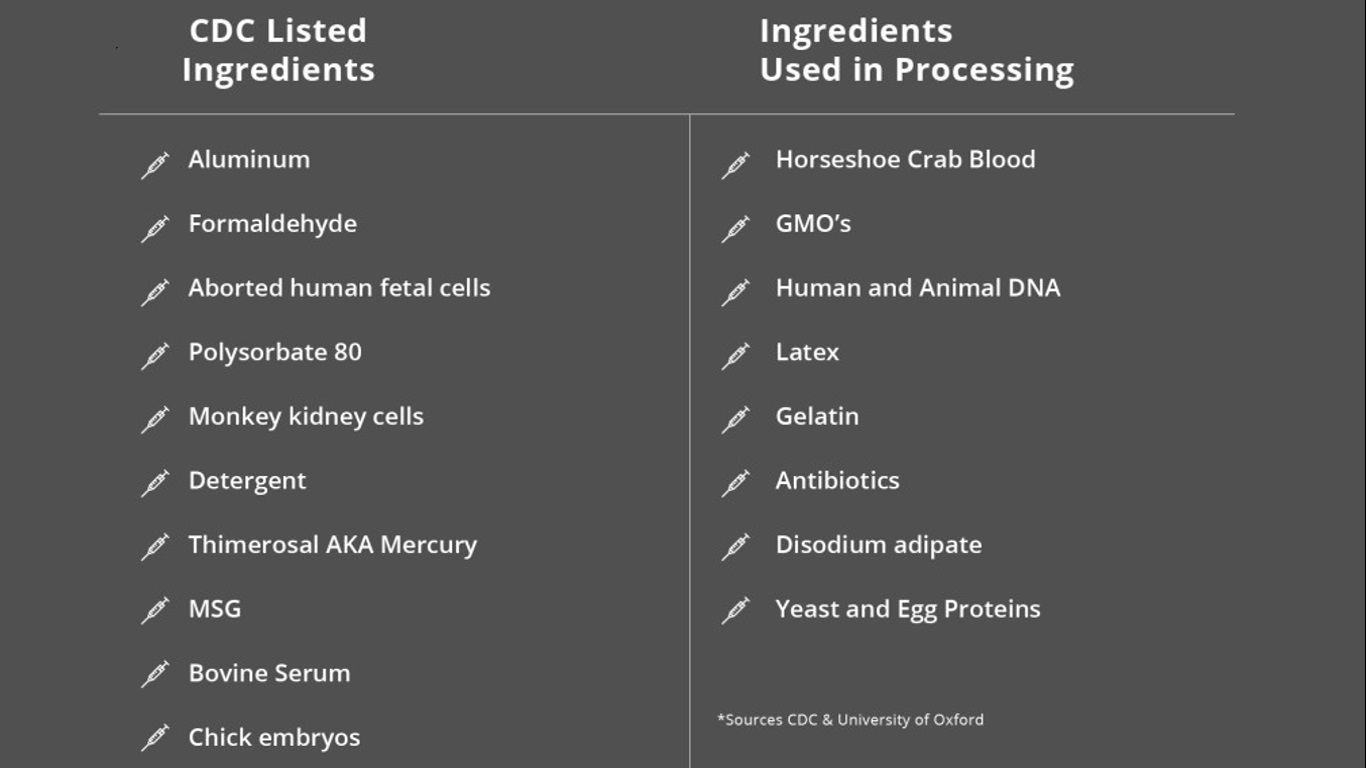Screen dimensions: 1366x768
Task: Click the Sources CDC & University of Oxford footnote
Action: 850,719
